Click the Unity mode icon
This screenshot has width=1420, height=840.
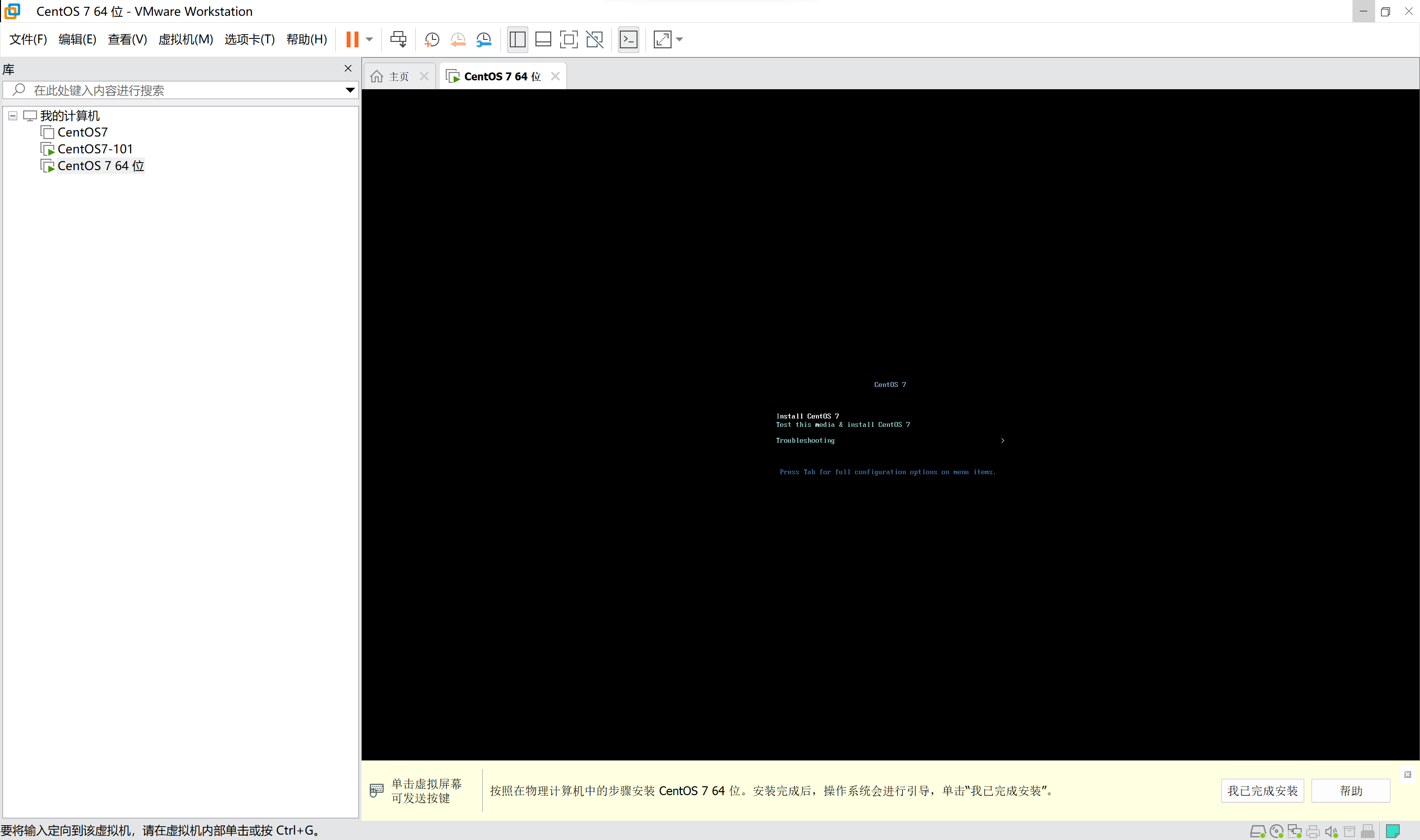(x=594, y=39)
